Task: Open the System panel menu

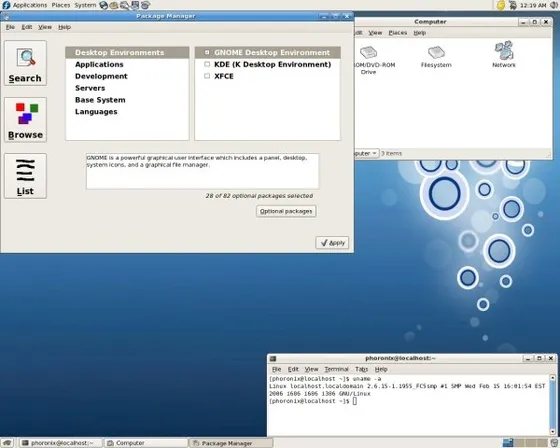Action: coord(85,5)
